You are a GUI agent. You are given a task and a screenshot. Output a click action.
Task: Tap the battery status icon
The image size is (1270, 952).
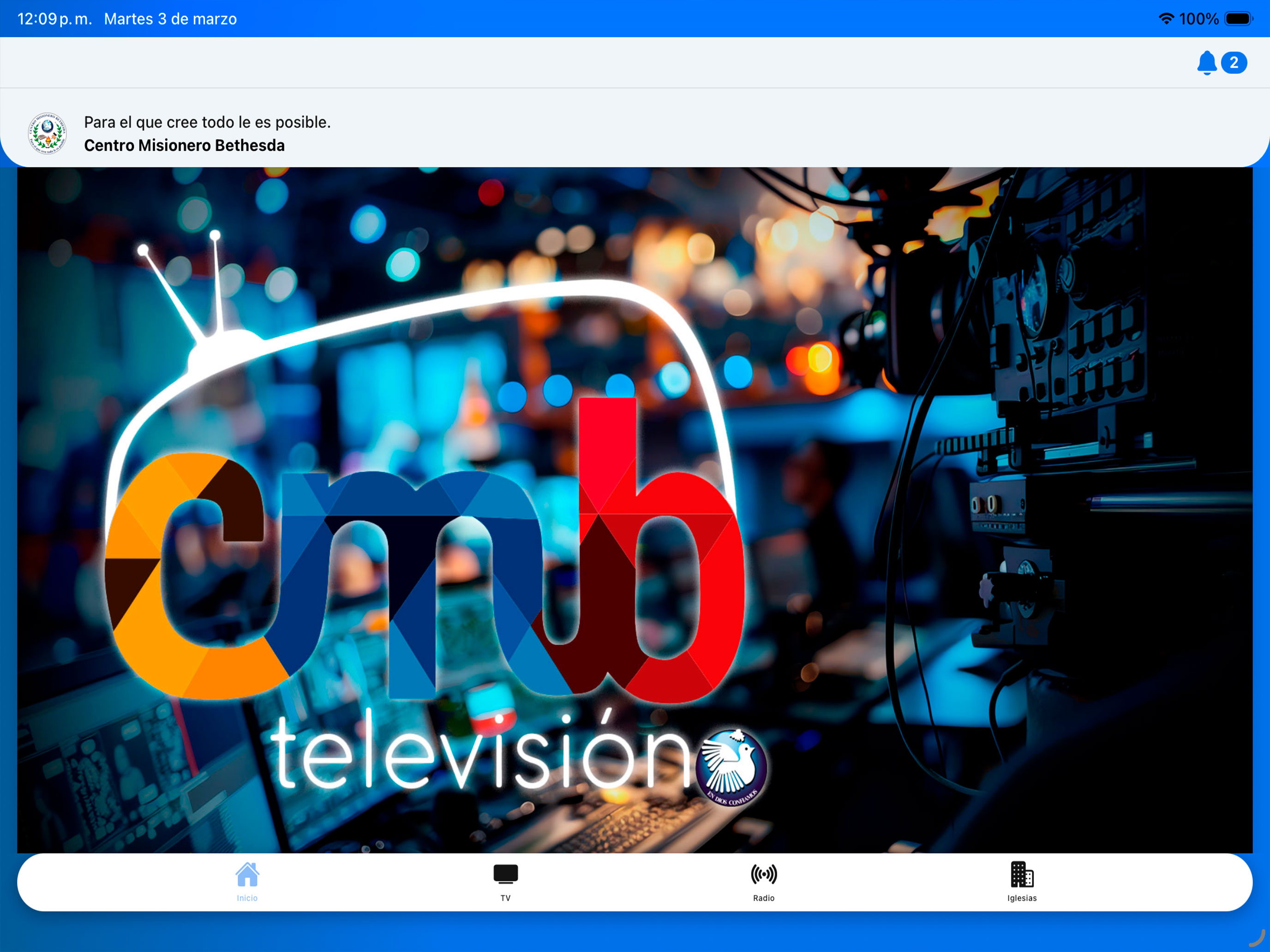click(1239, 18)
